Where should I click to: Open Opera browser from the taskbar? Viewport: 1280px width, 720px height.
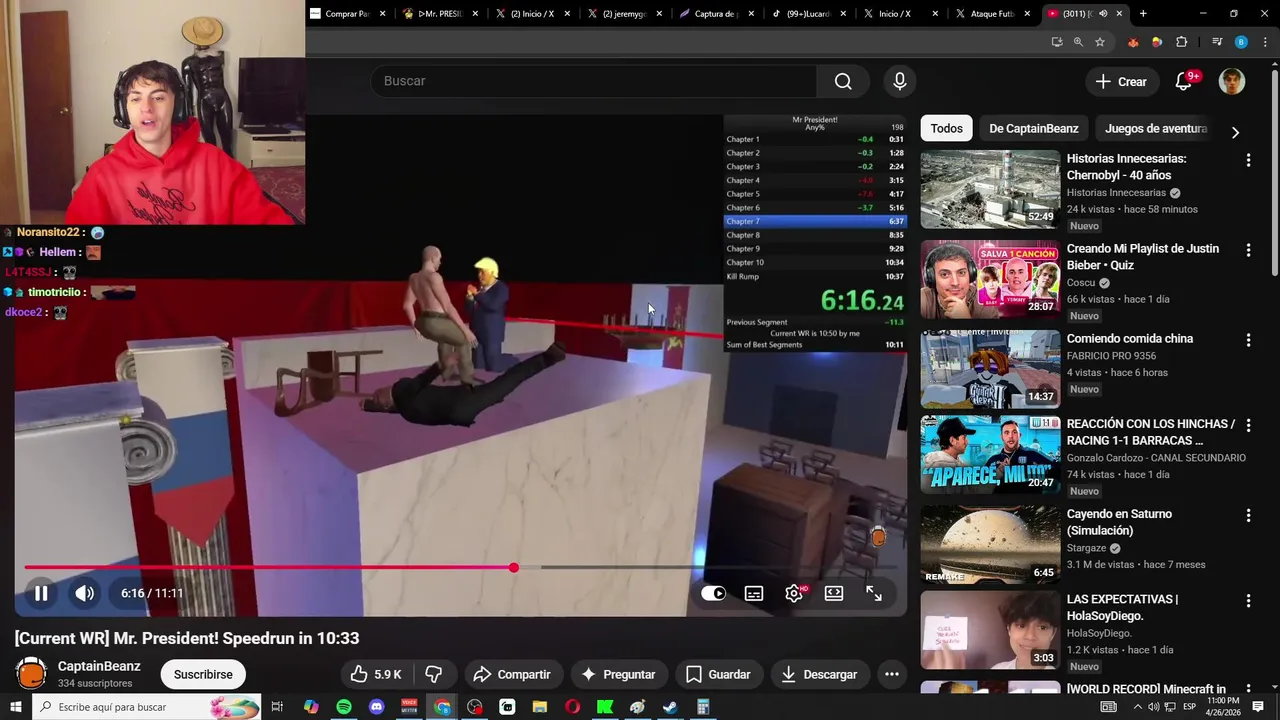(x=572, y=707)
